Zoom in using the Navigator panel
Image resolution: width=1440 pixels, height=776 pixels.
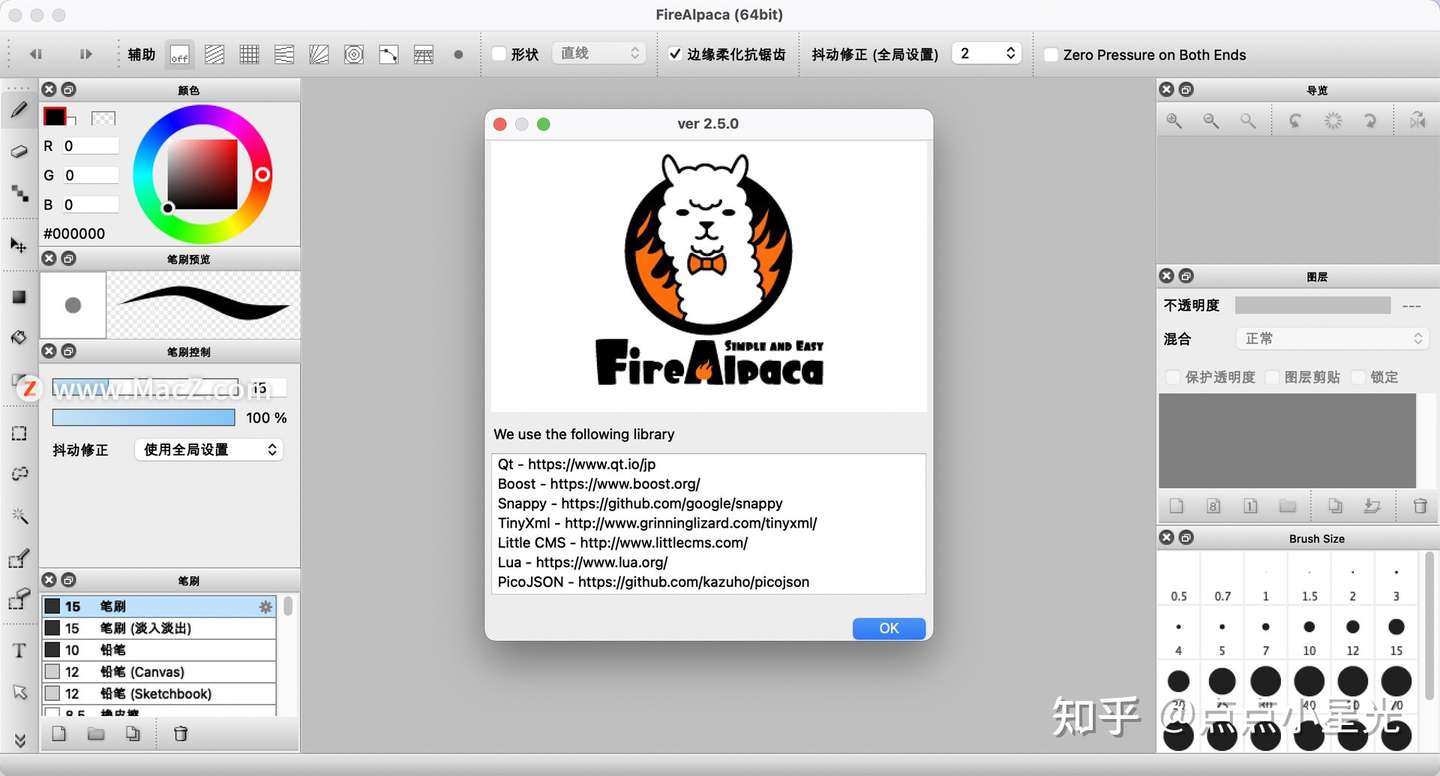point(1174,120)
